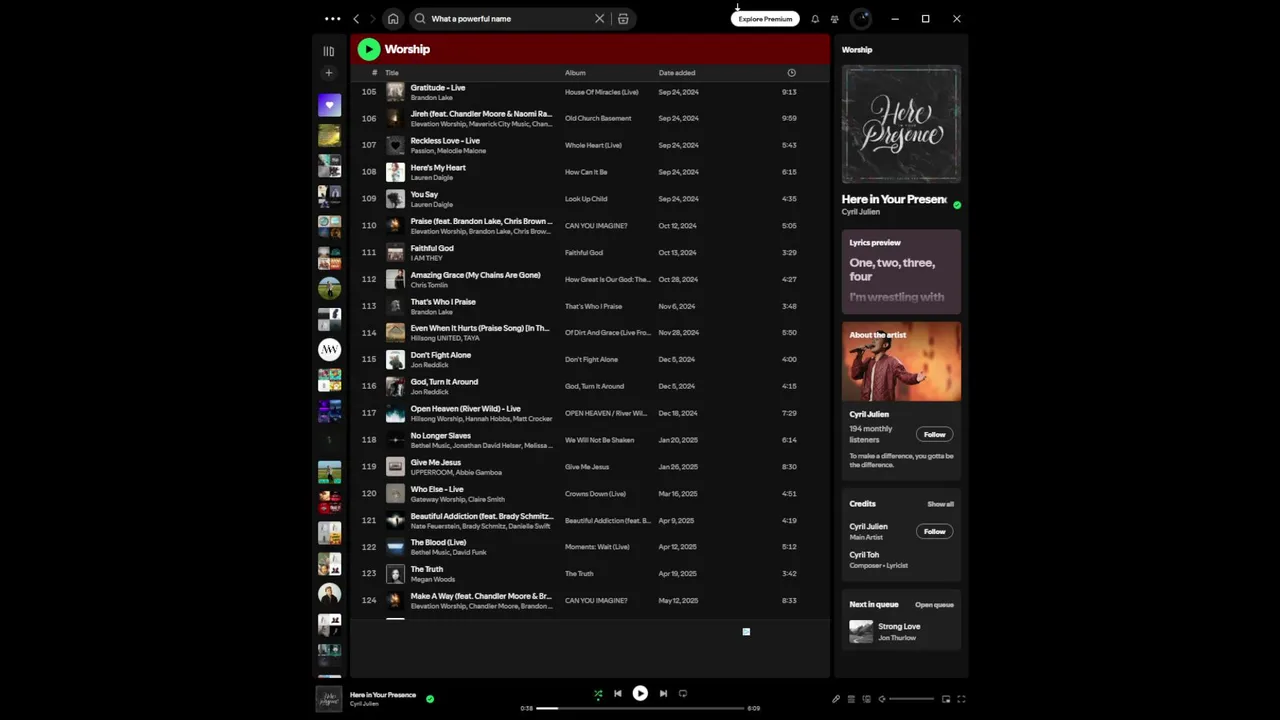Sort by the Date added column

(x=677, y=73)
